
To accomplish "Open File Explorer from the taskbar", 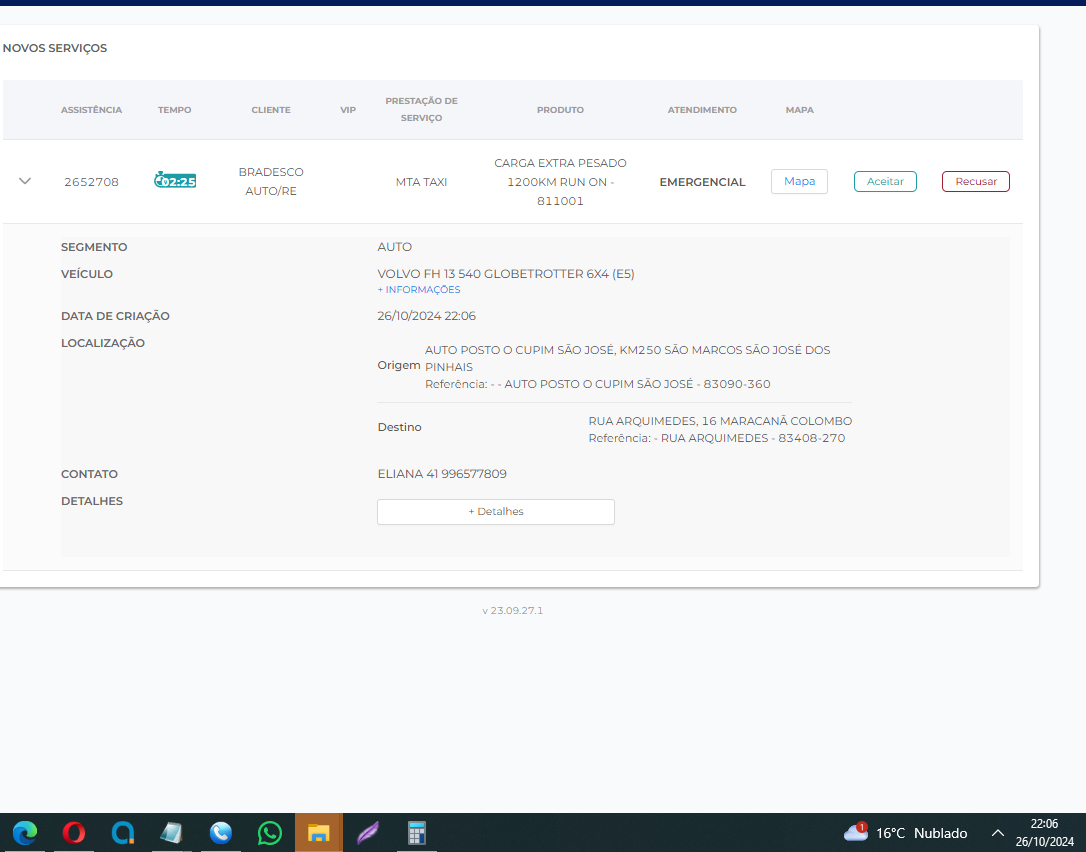I will point(319,833).
